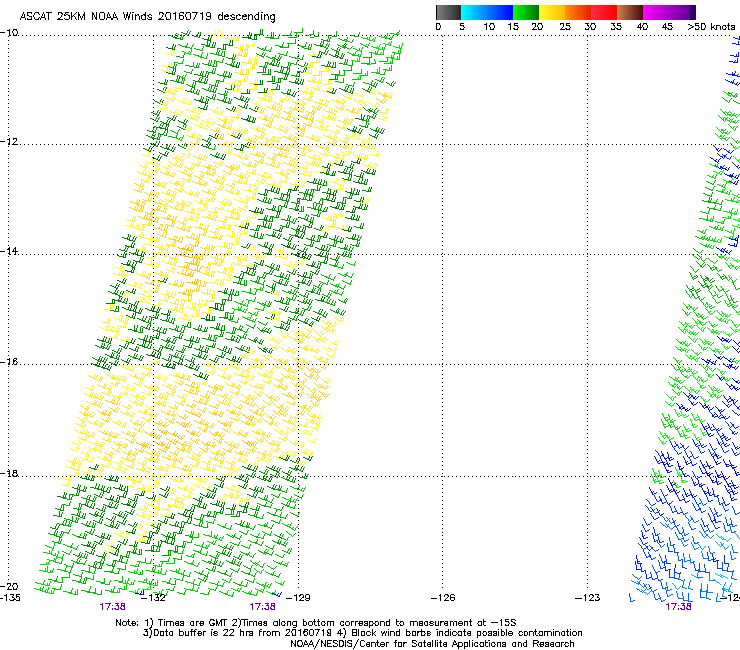This screenshot has width=740, height=650.
Task: Click the 'NOAA/NESDIS/Center for Satellite Applications and Research' credit
Action: tap(432, 644)
